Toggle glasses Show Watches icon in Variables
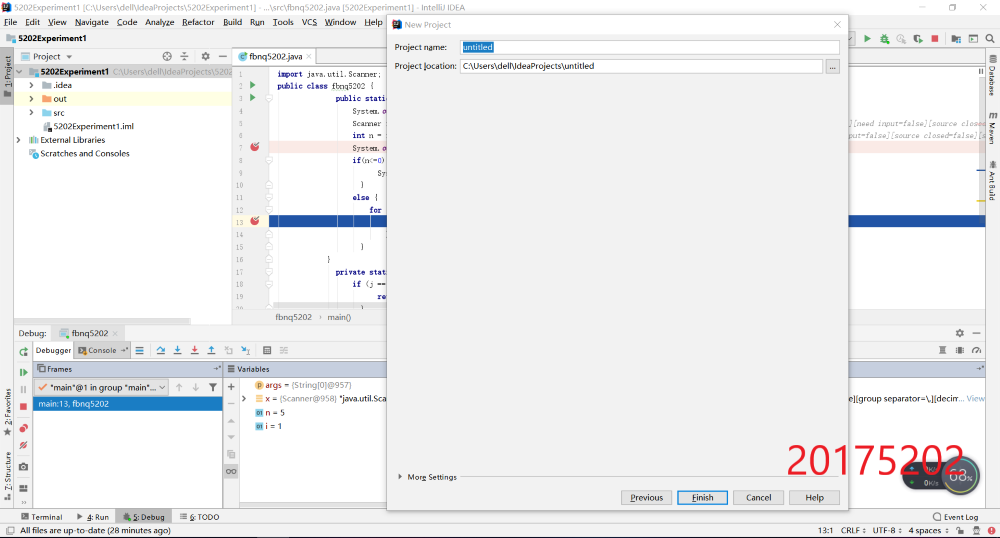This screenshot has height=538, width=1000. pyautogui.click(x=232, y=472)
